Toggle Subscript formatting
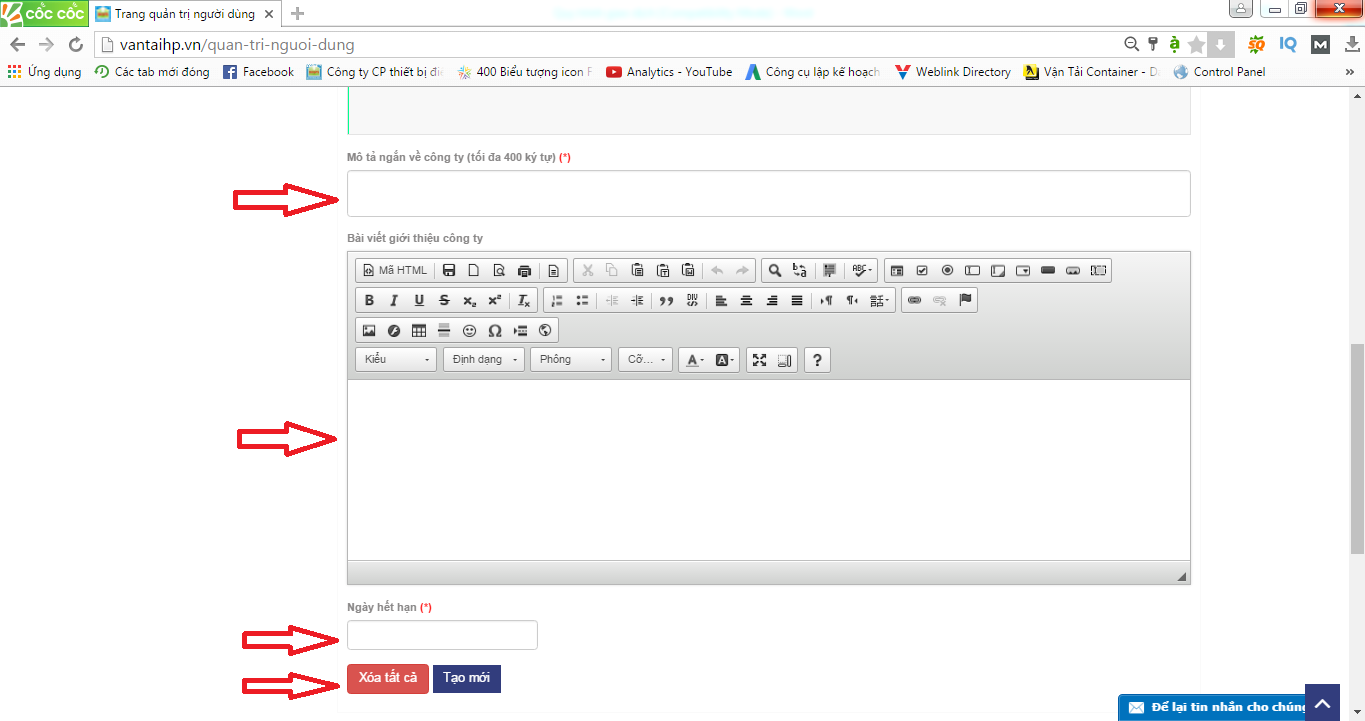1365x721 pixels. [x=469, y=301]
